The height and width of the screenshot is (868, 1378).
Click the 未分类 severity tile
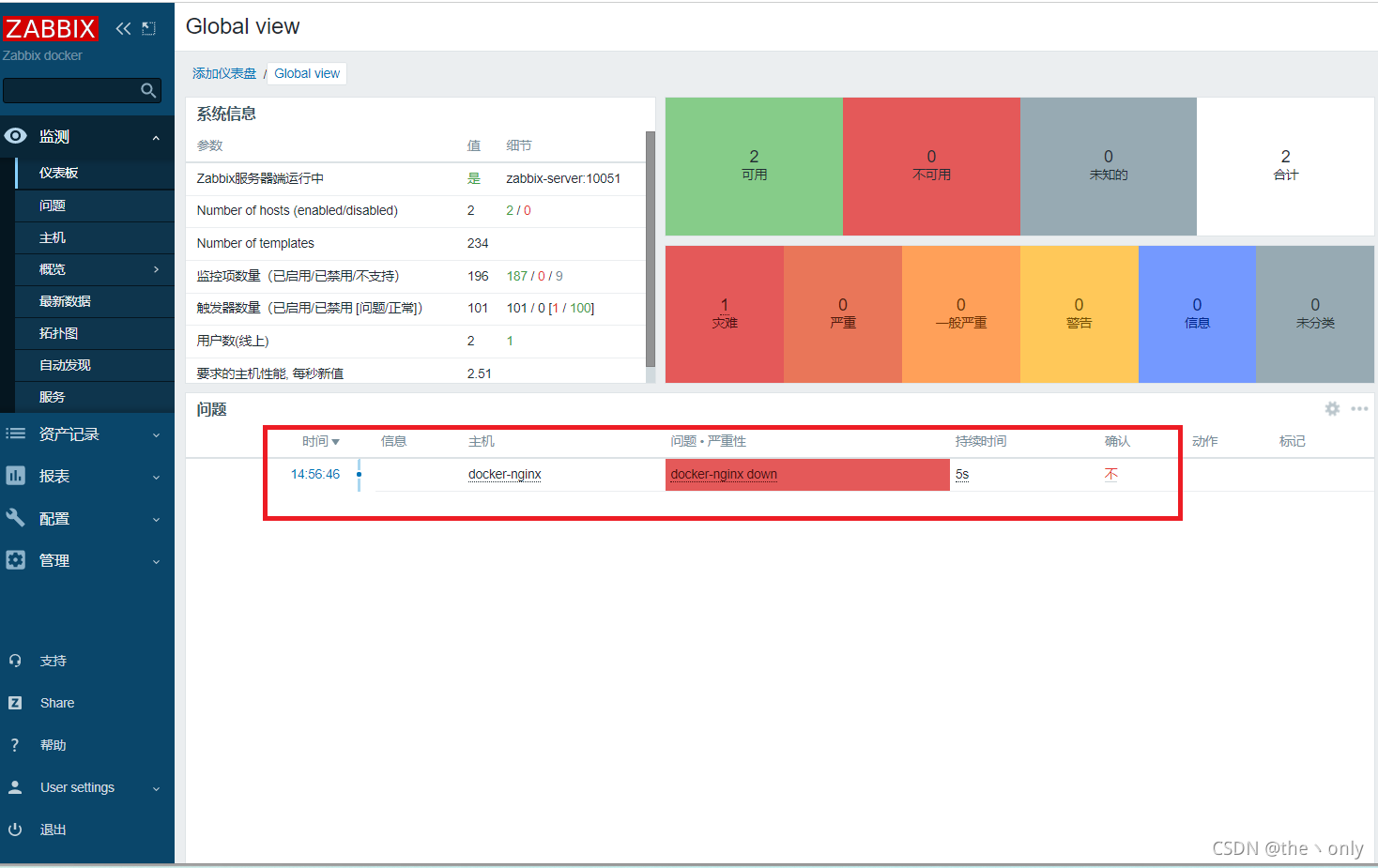click(x=1315, y=314)
